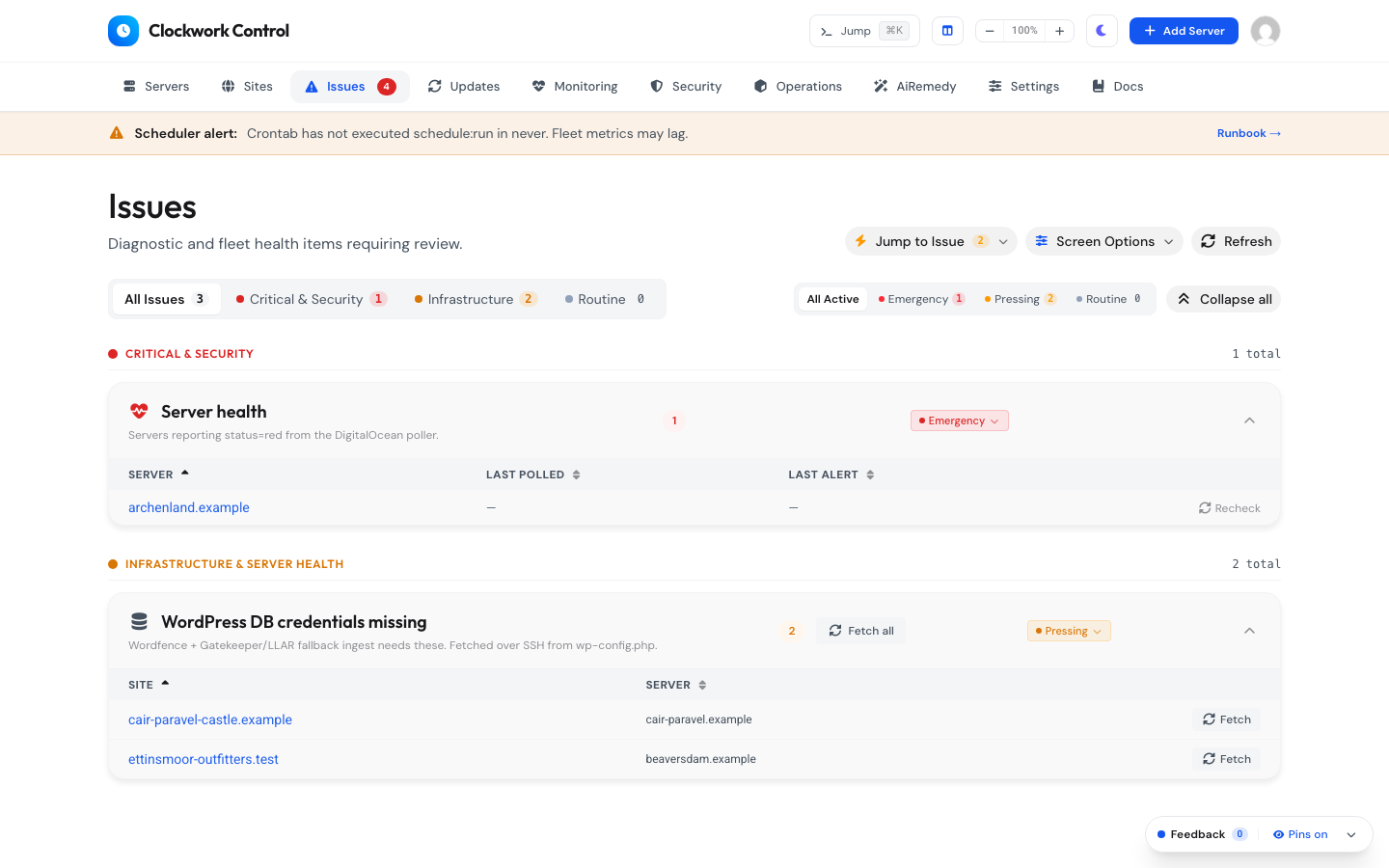Collapse the Server health panel chevron
The image size is (1389, 868).
[x=1249, y=420]
